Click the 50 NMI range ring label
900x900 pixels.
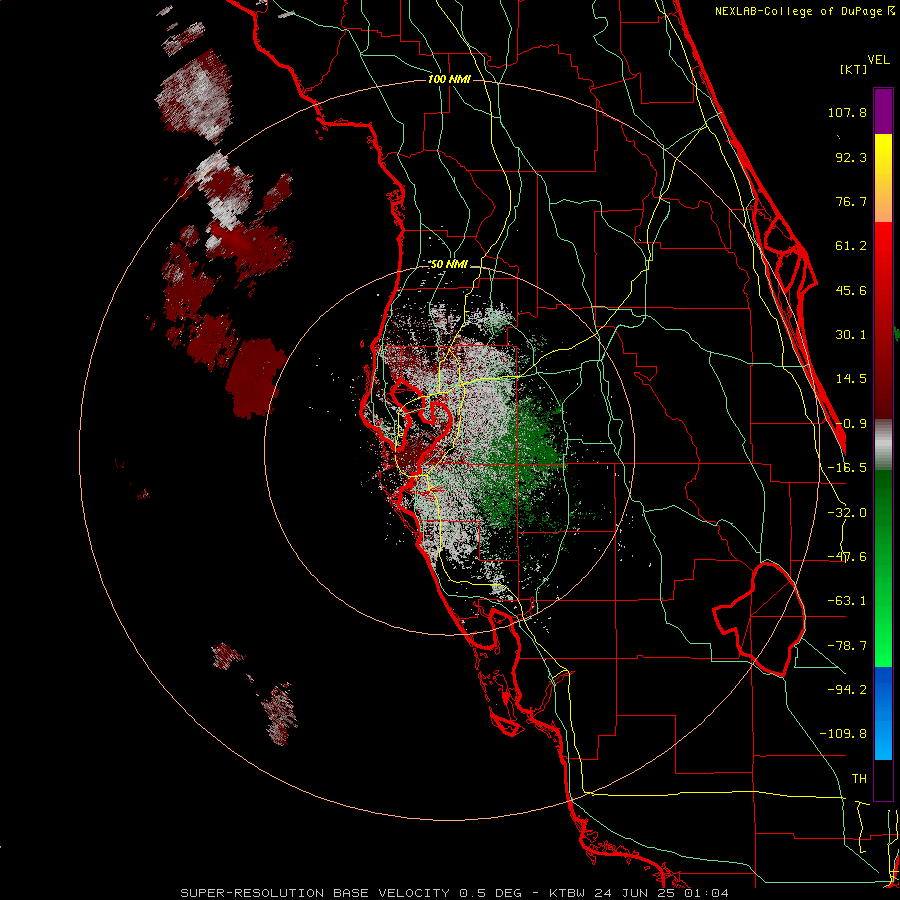449,264
